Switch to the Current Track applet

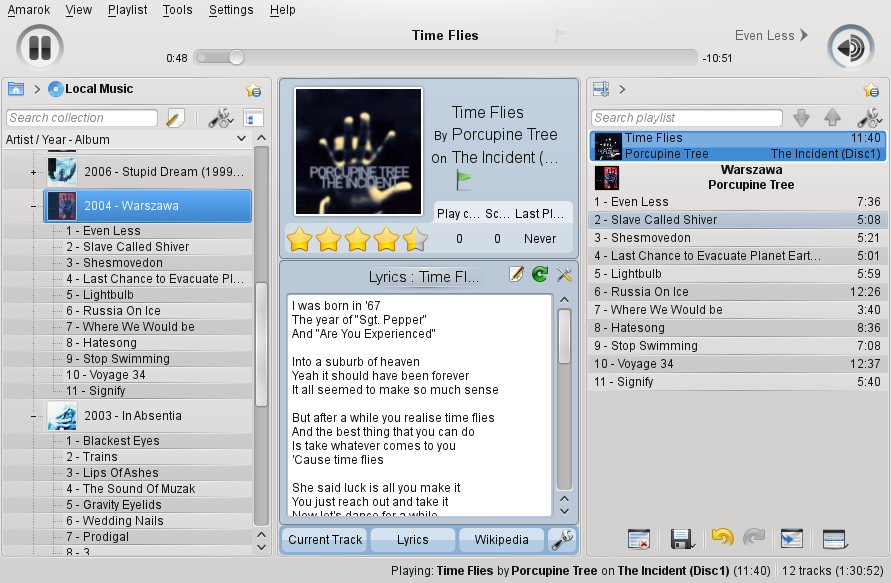[x=325, y=540]
